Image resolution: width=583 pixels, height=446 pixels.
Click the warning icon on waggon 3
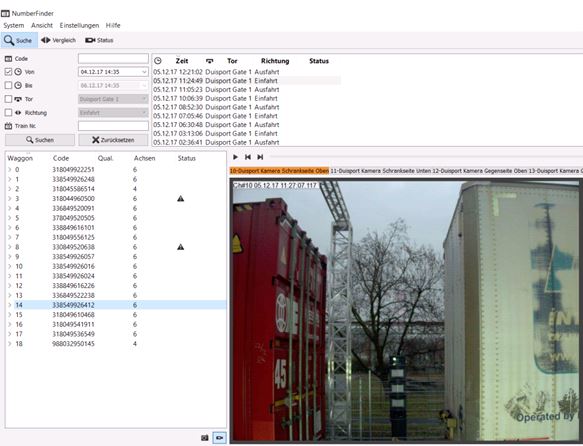tap(181, 198)
